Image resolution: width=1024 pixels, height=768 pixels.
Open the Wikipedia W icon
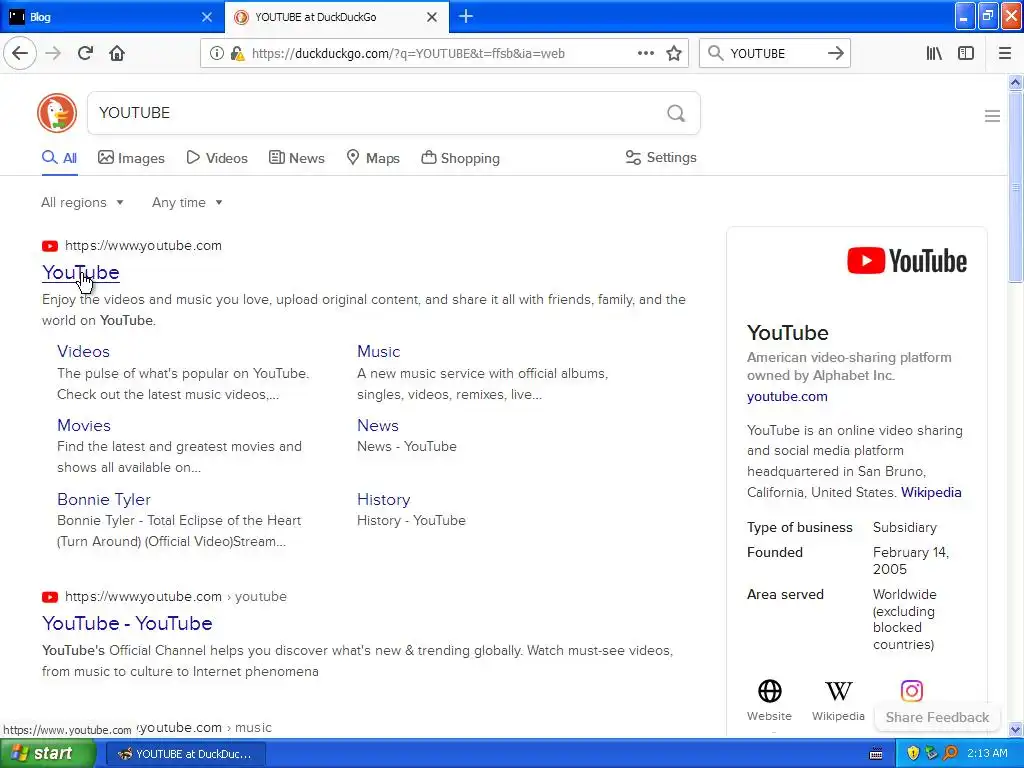(839, 691)
